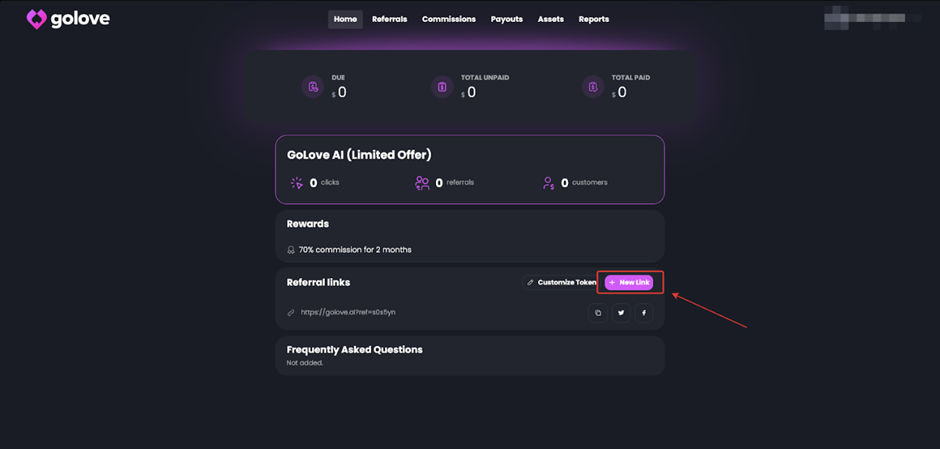Click Customize Token button
940x449 pixels.
pyautogui.click(x=561, y=282)
